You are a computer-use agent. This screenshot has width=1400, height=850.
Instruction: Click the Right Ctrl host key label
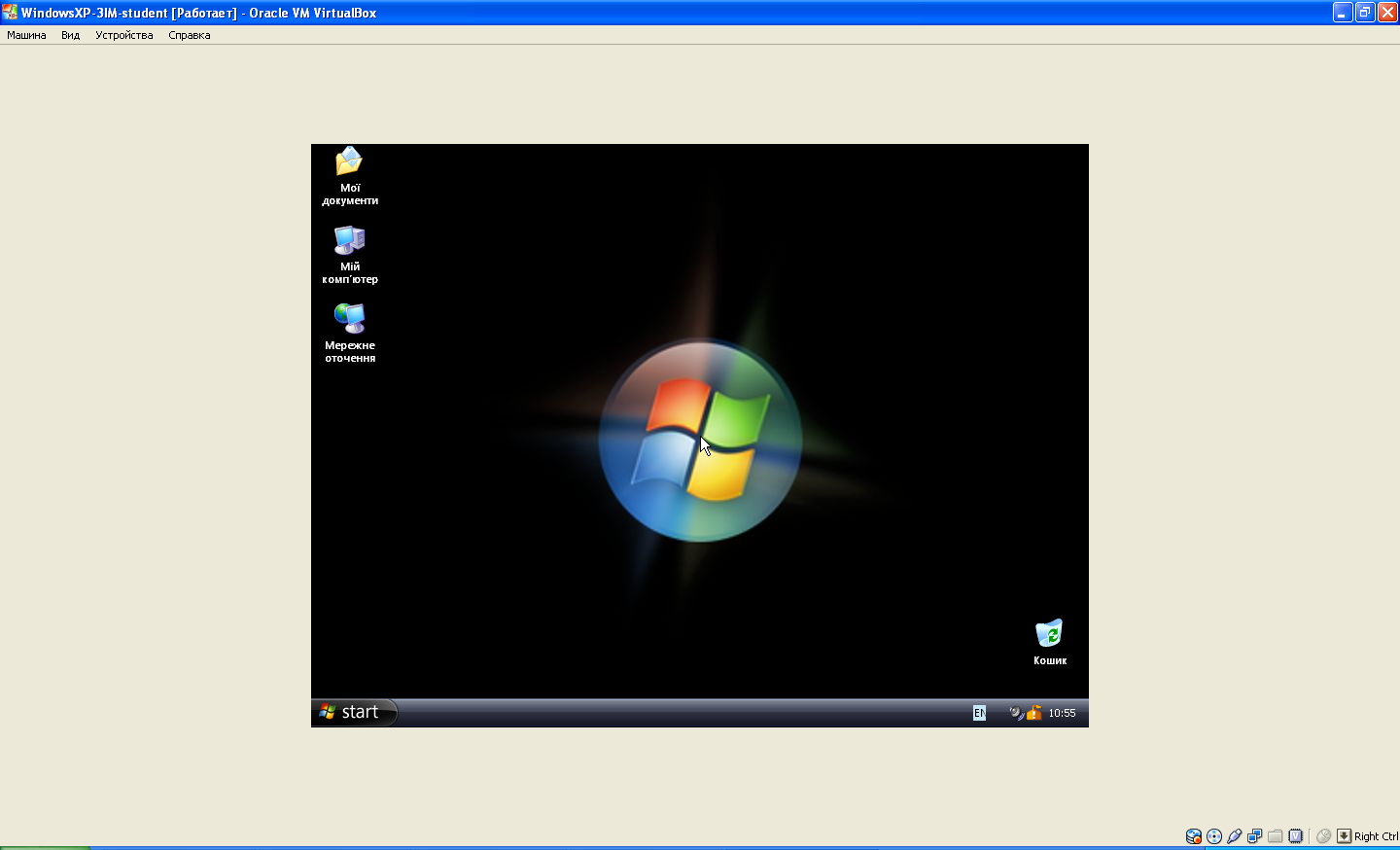point(1376,836)
